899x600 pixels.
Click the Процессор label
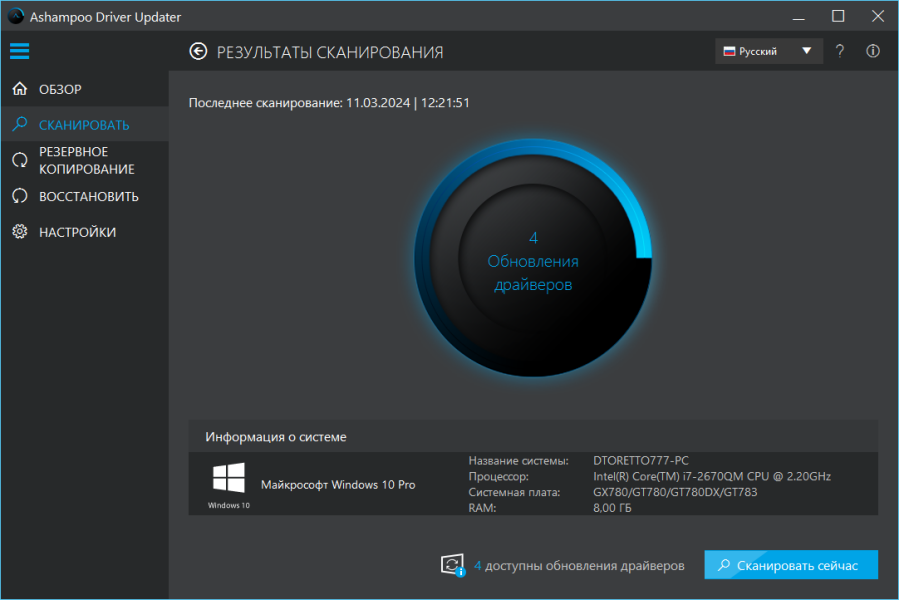tap(498, 476)
